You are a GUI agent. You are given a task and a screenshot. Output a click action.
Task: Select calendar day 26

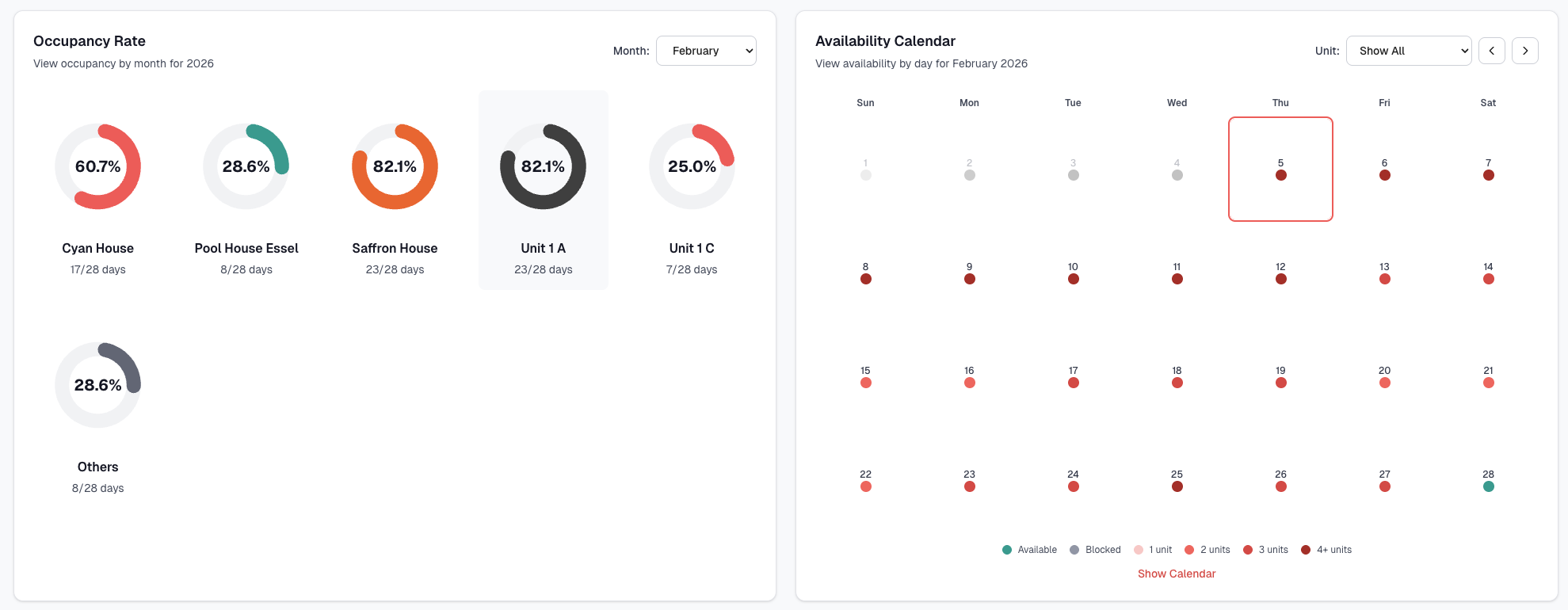[x=1280, y=480]
